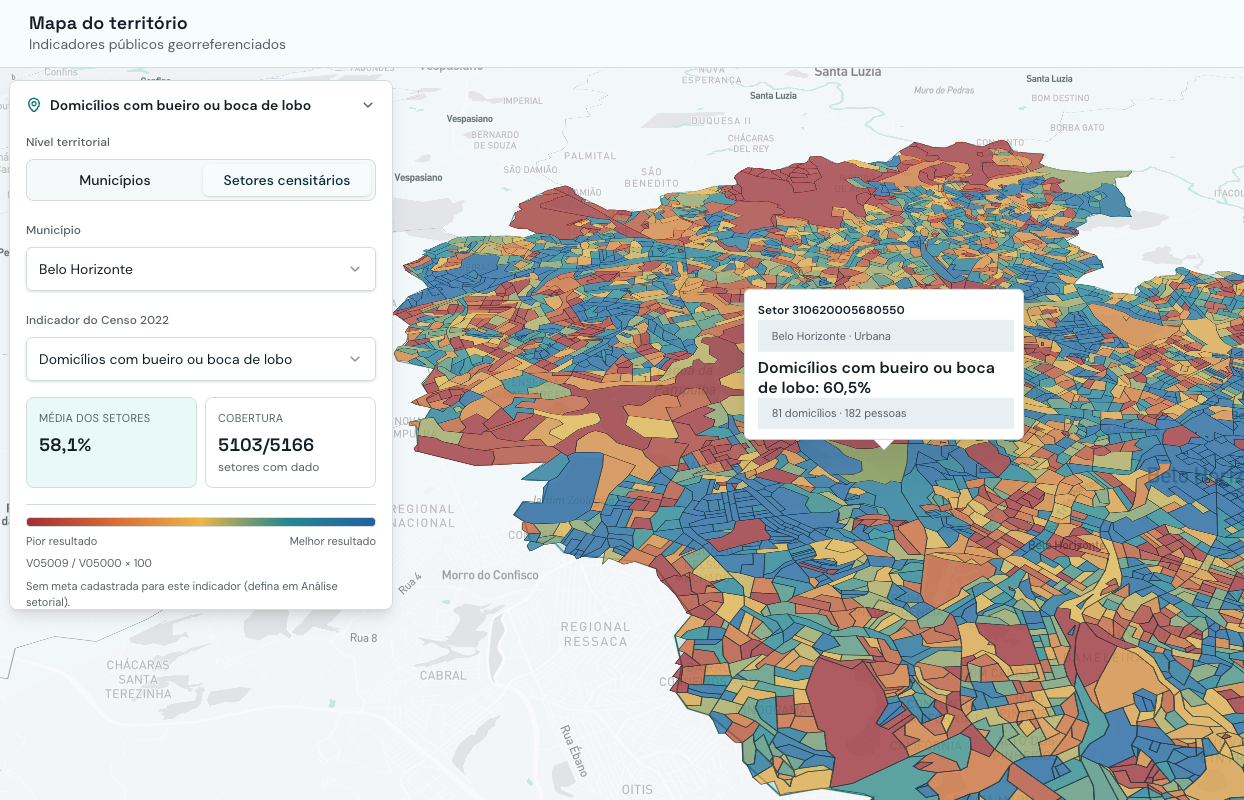The image size is (1244, 800).
Task: Select the Setores censitários territorial level
Action: 287,181
